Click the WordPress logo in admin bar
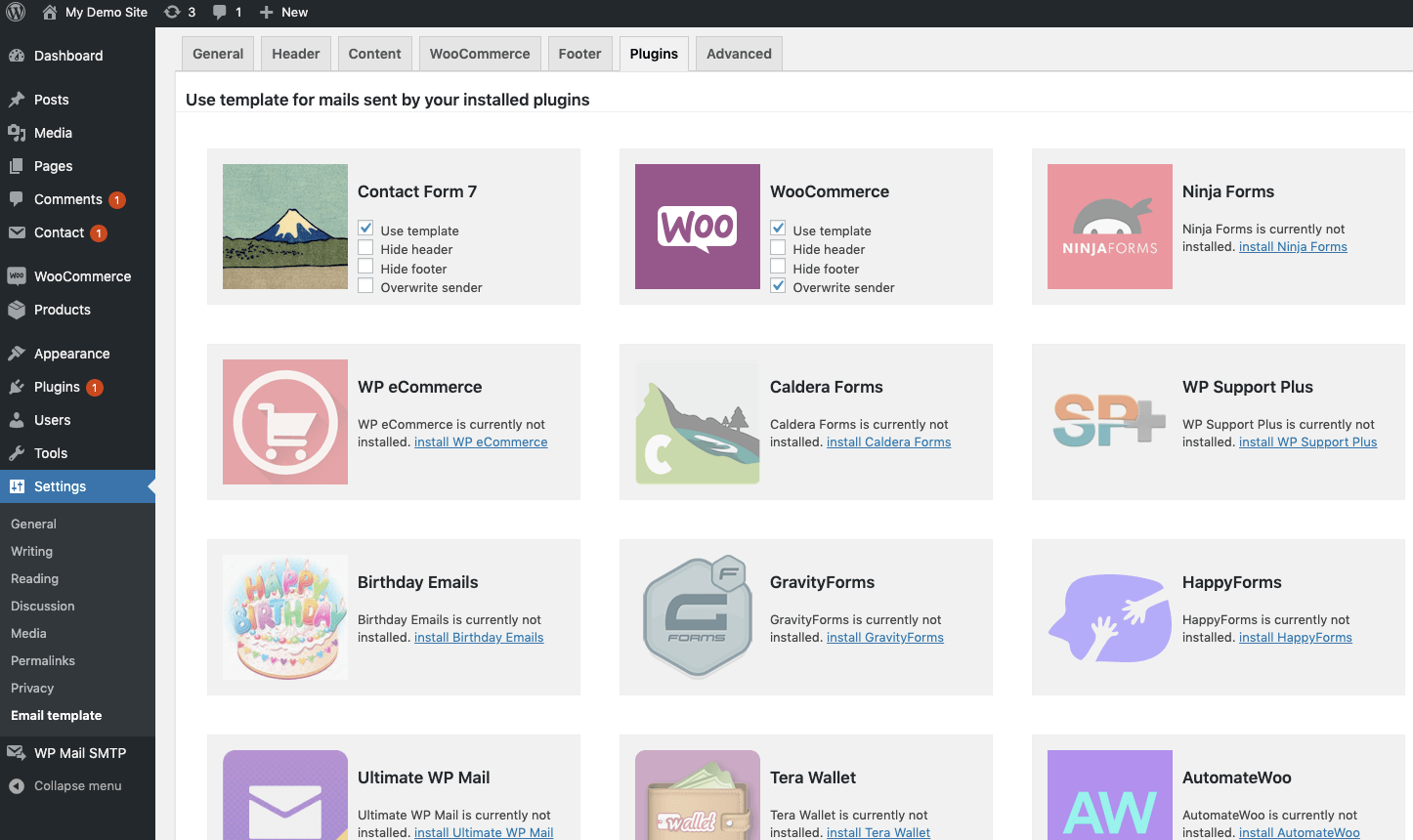The height and width of the screenshot is (840, 1413). [x=17, y=13]
